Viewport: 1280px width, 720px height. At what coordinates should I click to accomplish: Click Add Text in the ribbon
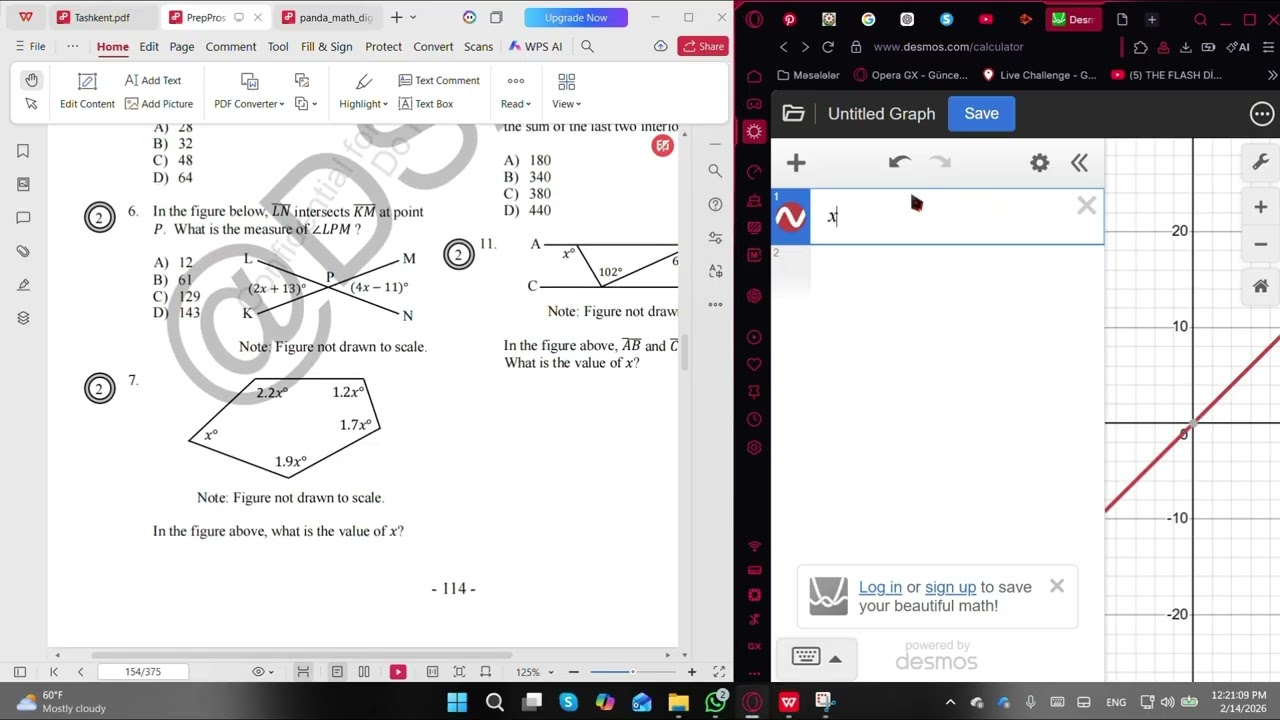153,80
